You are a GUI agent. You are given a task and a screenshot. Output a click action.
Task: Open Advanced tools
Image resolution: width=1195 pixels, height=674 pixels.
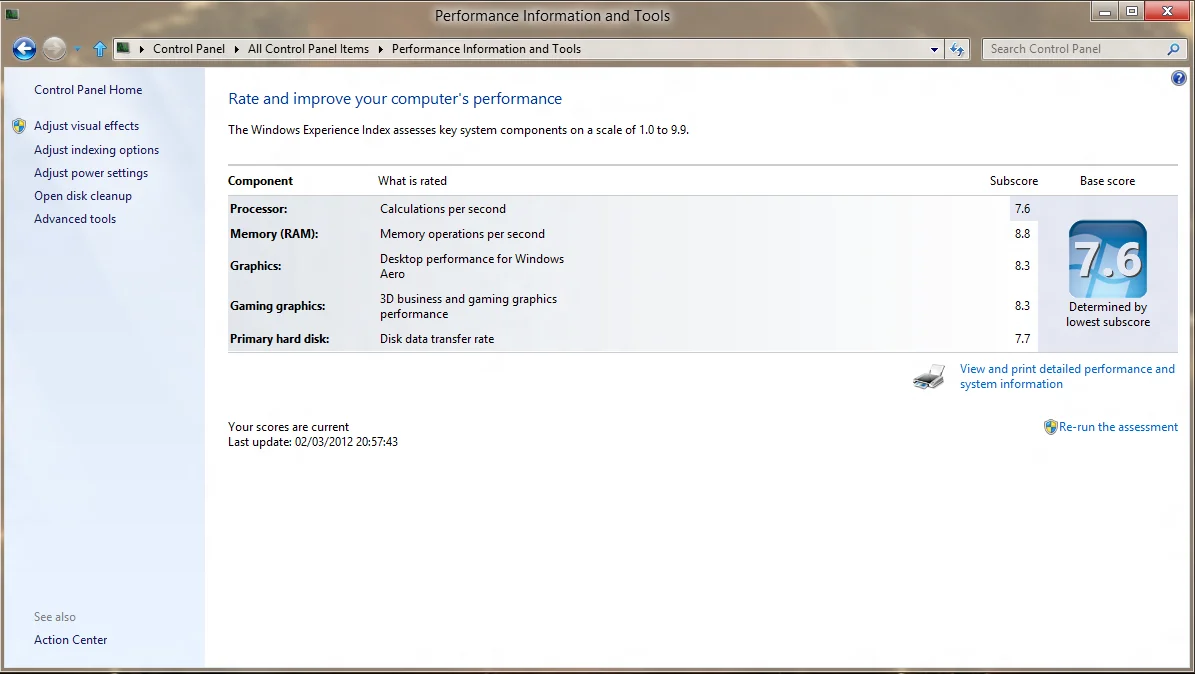pyautogui.click(x=75, y=219)
